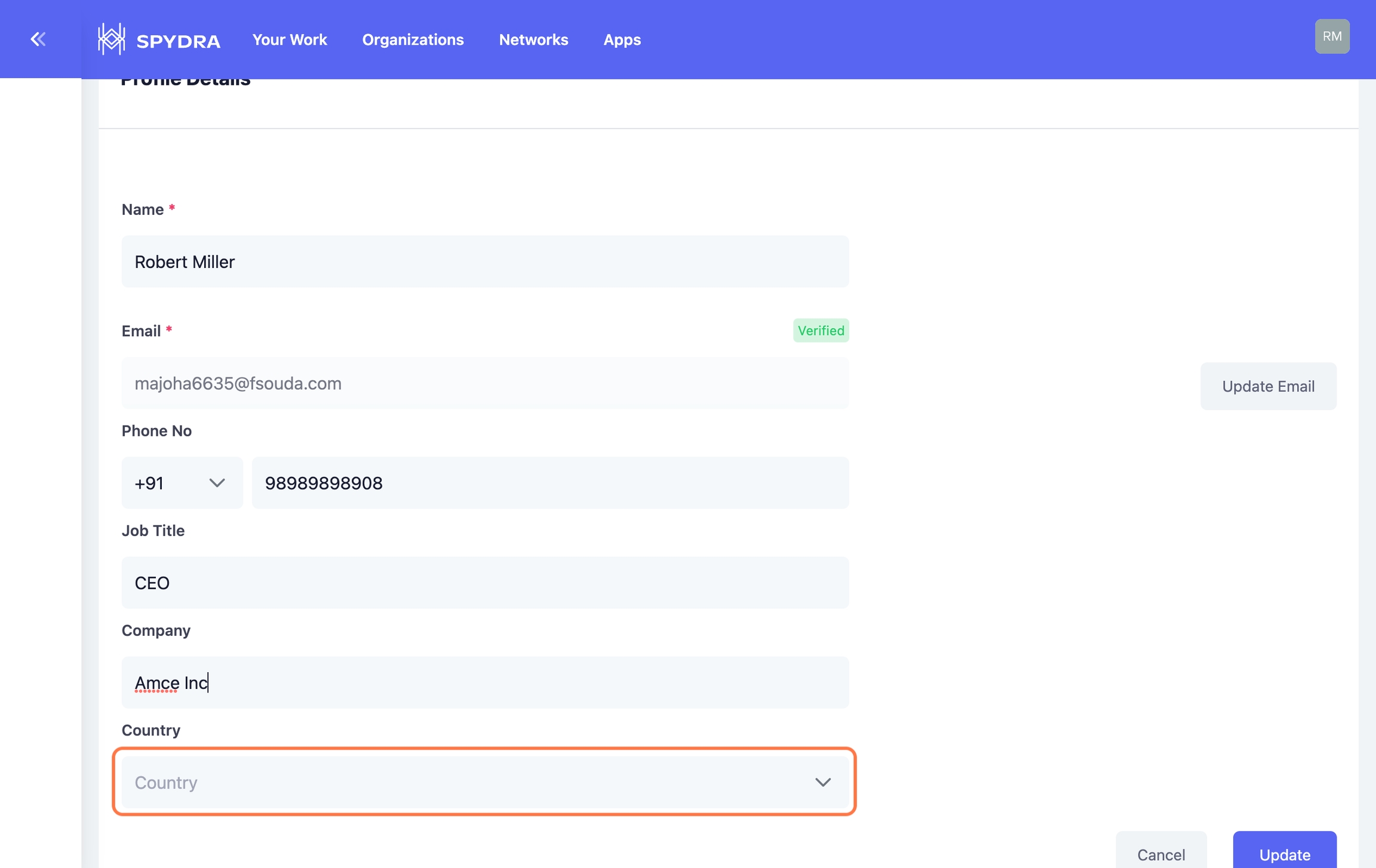Click the Spydra logo icon

point(112,39)
